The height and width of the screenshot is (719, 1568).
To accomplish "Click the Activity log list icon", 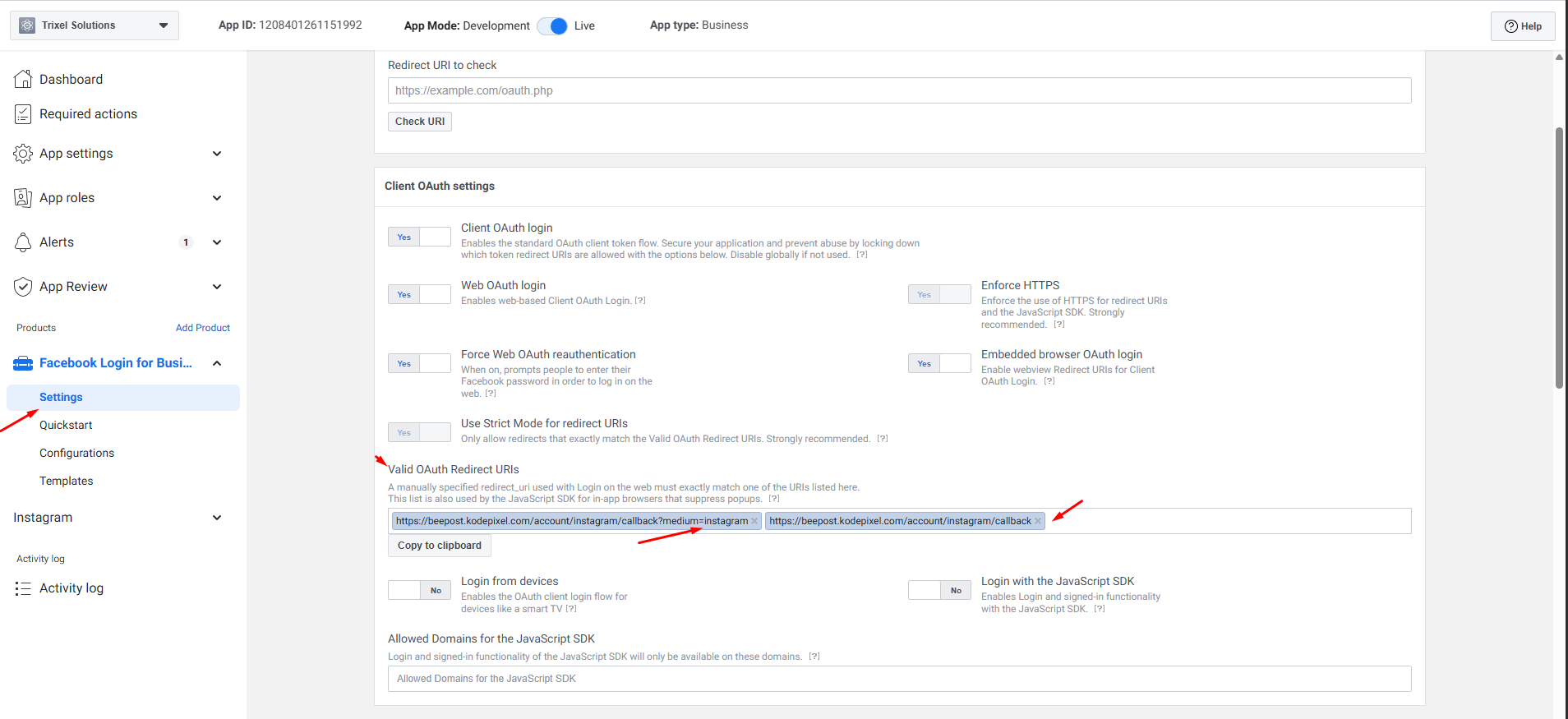I will 23,588.
